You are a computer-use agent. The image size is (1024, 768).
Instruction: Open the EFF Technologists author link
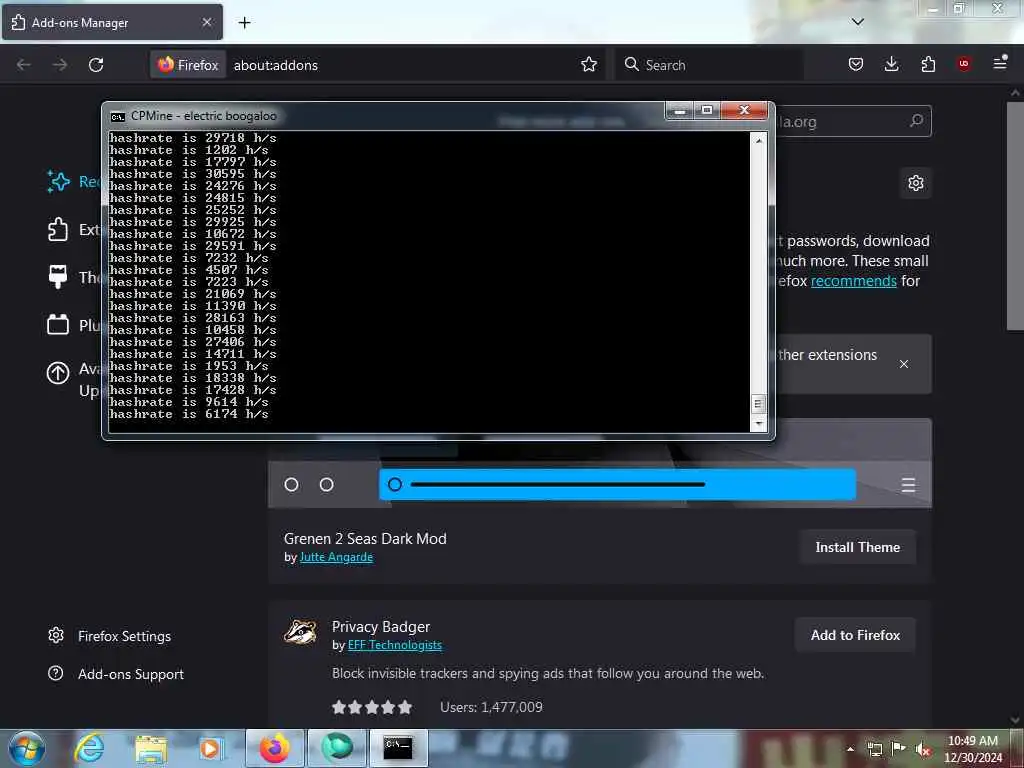click(x=394, y=645)
